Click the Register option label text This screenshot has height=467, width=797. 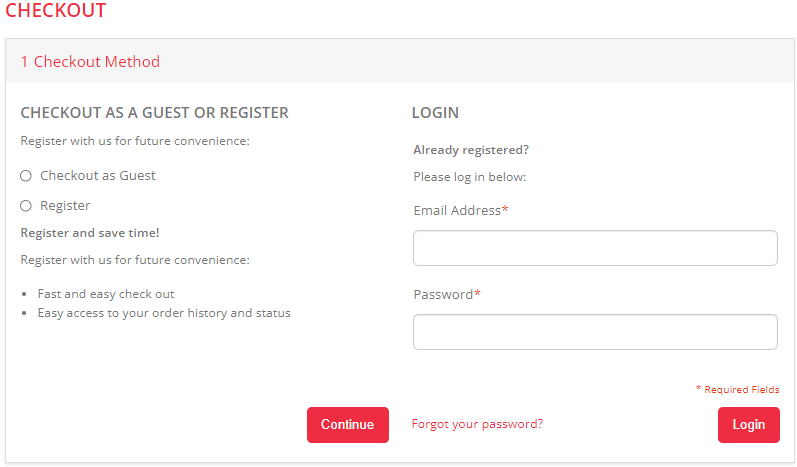(x=65, y=206)
